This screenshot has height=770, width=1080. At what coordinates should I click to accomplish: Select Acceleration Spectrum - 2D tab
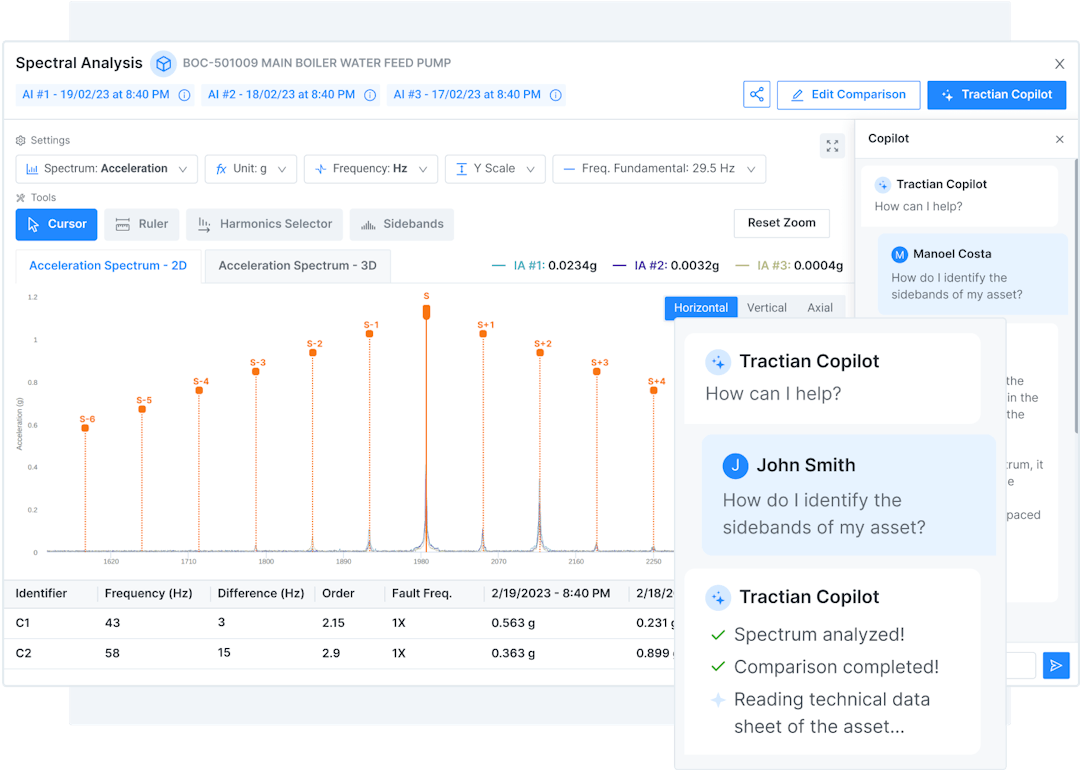pos(108,266)
